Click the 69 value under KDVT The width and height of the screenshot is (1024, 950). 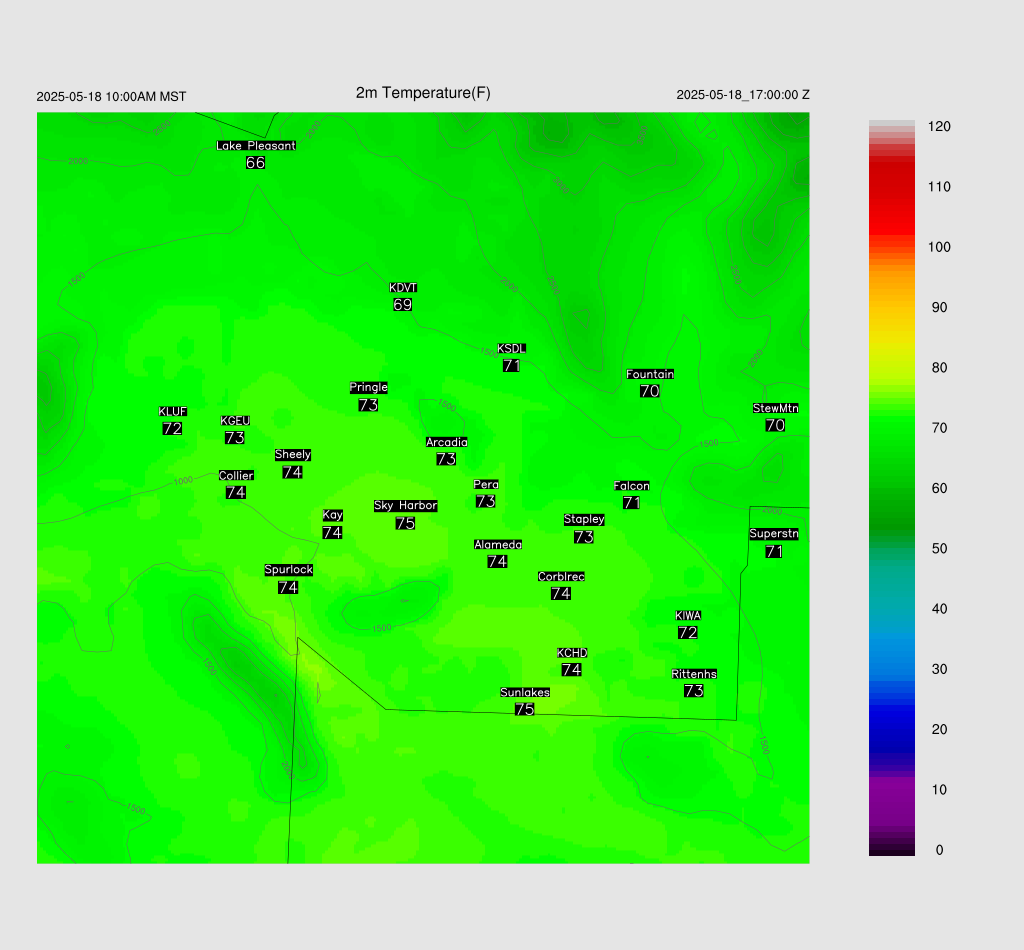[x=402, y=305]
